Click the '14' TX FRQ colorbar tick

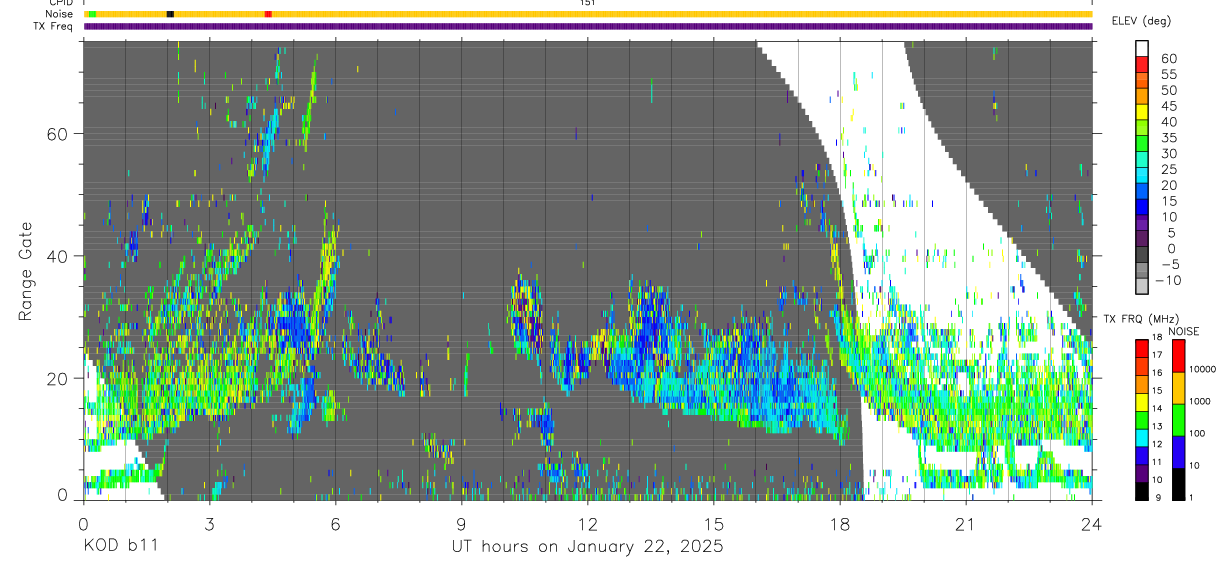1158,409
